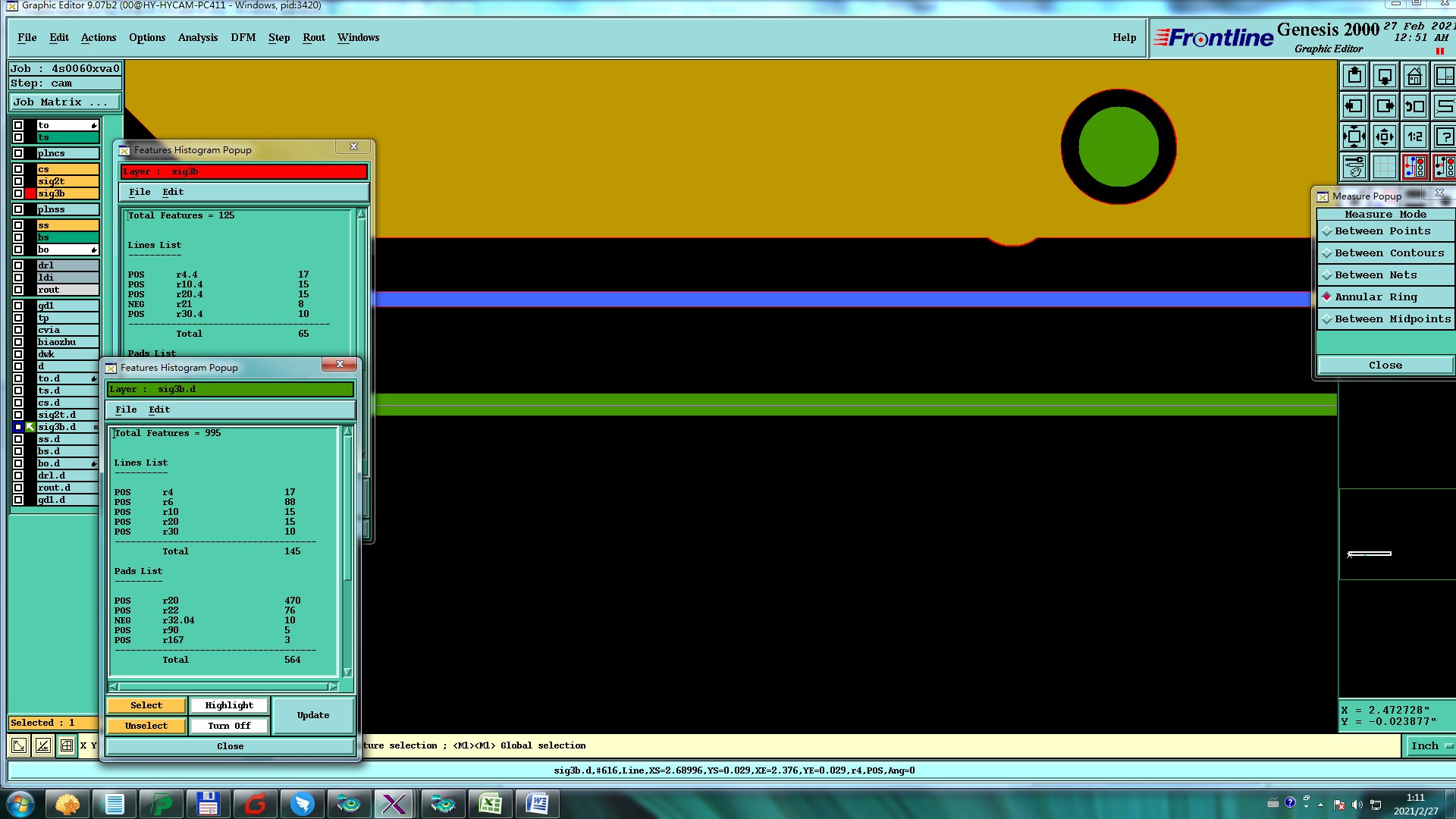Click the Highlight button in histogram popup
The image size is (1456, 819).
pyautogui.click(x=229, y=706)
